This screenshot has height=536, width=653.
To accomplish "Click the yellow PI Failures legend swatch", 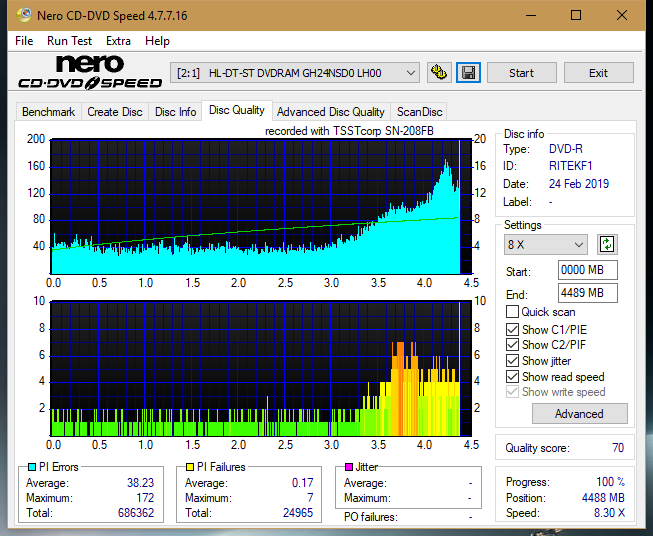I will pyautogui.click(x=190, y=467).
